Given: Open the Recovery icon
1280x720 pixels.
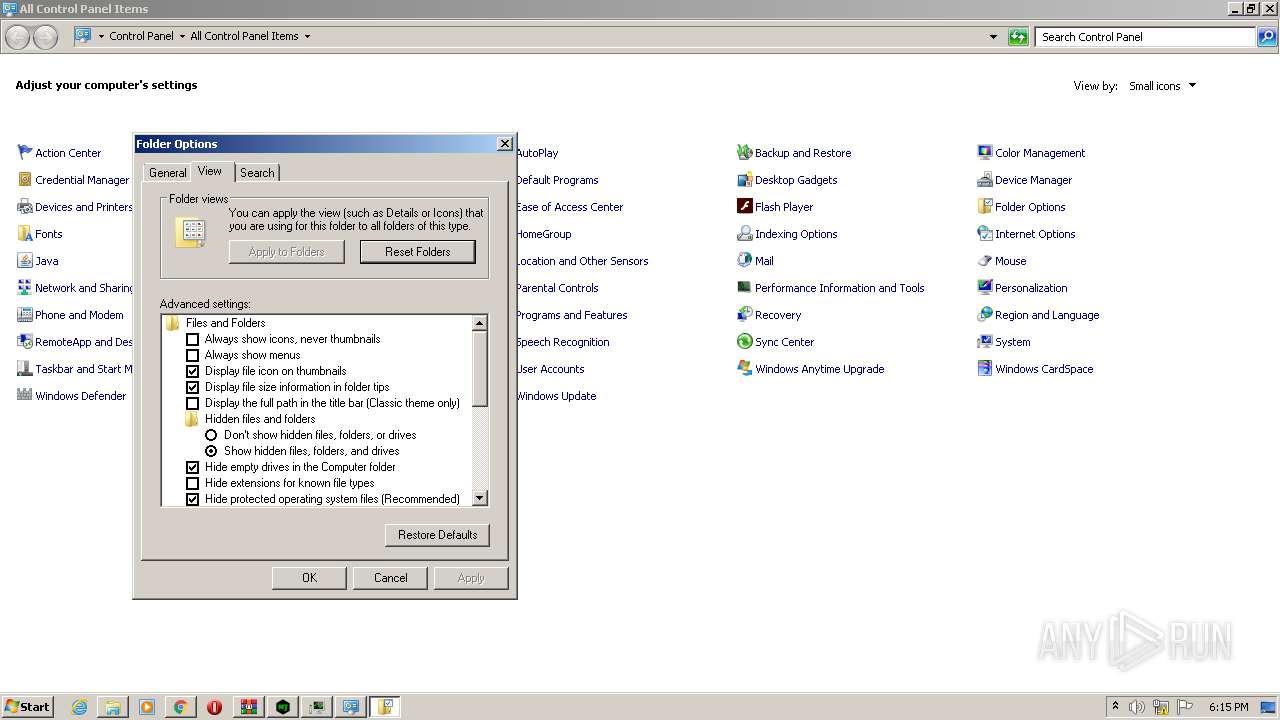Looking at the screenshot, I should pos(744,314).
